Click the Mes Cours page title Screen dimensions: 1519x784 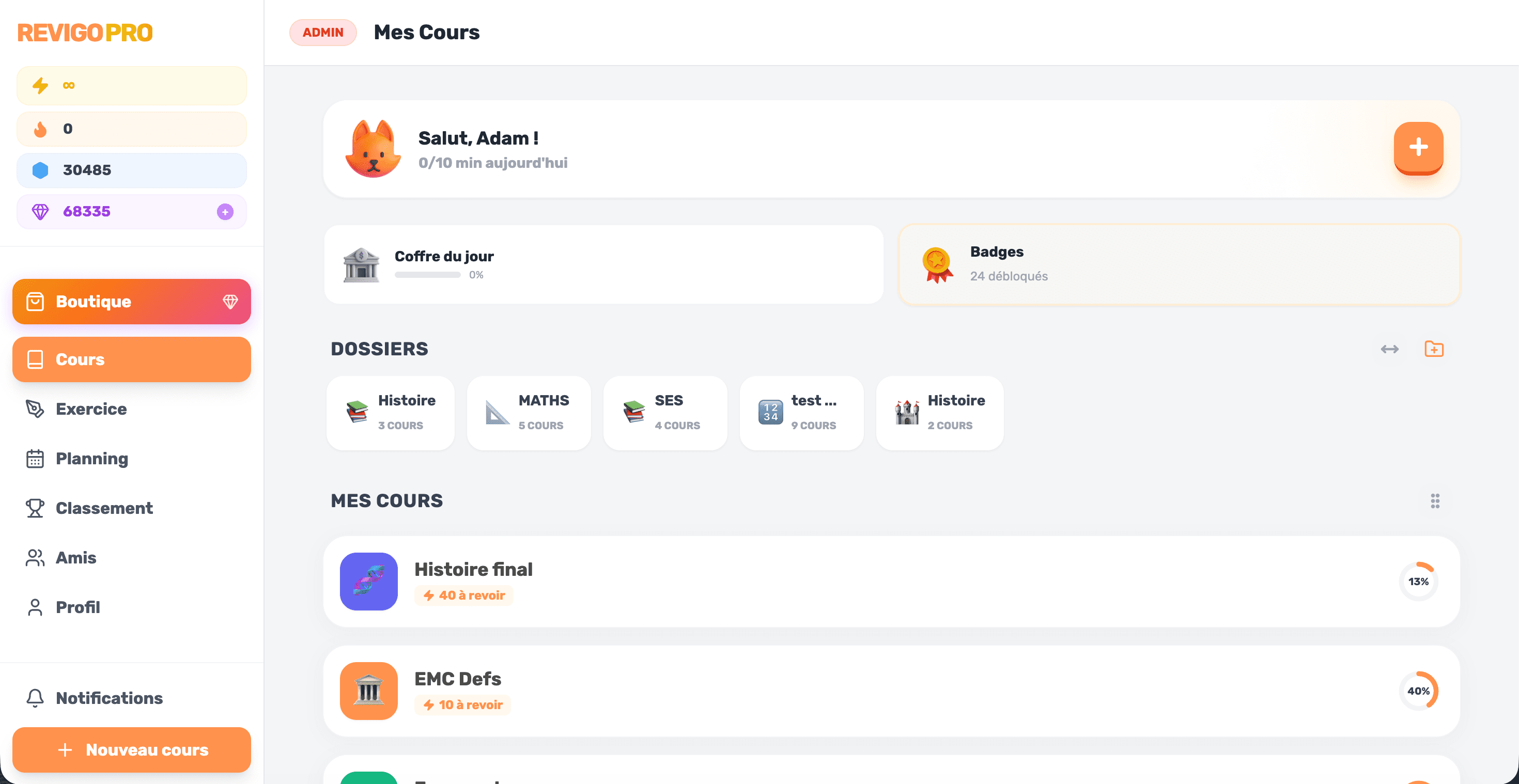(x=427, y=33)
